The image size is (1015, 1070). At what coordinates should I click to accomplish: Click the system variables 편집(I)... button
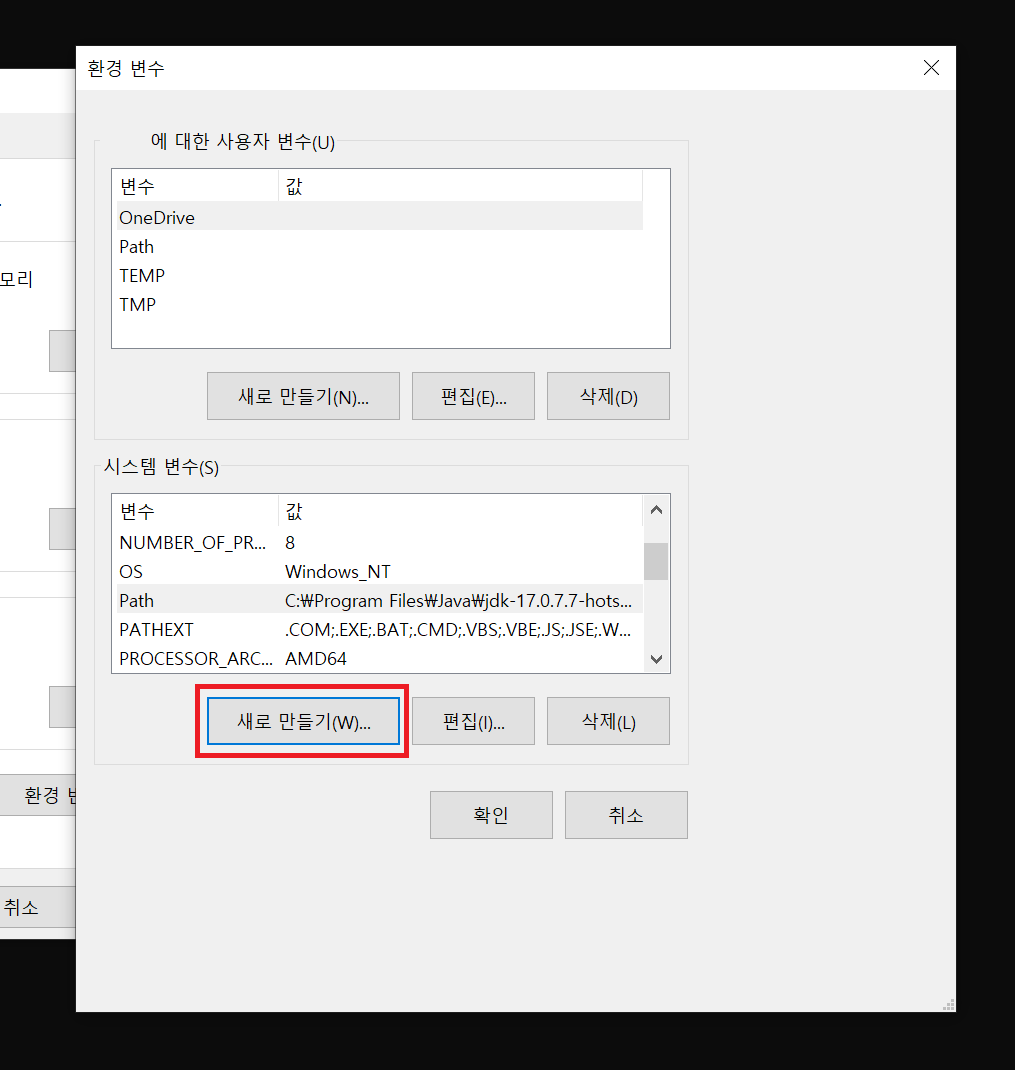pos(473,721)
